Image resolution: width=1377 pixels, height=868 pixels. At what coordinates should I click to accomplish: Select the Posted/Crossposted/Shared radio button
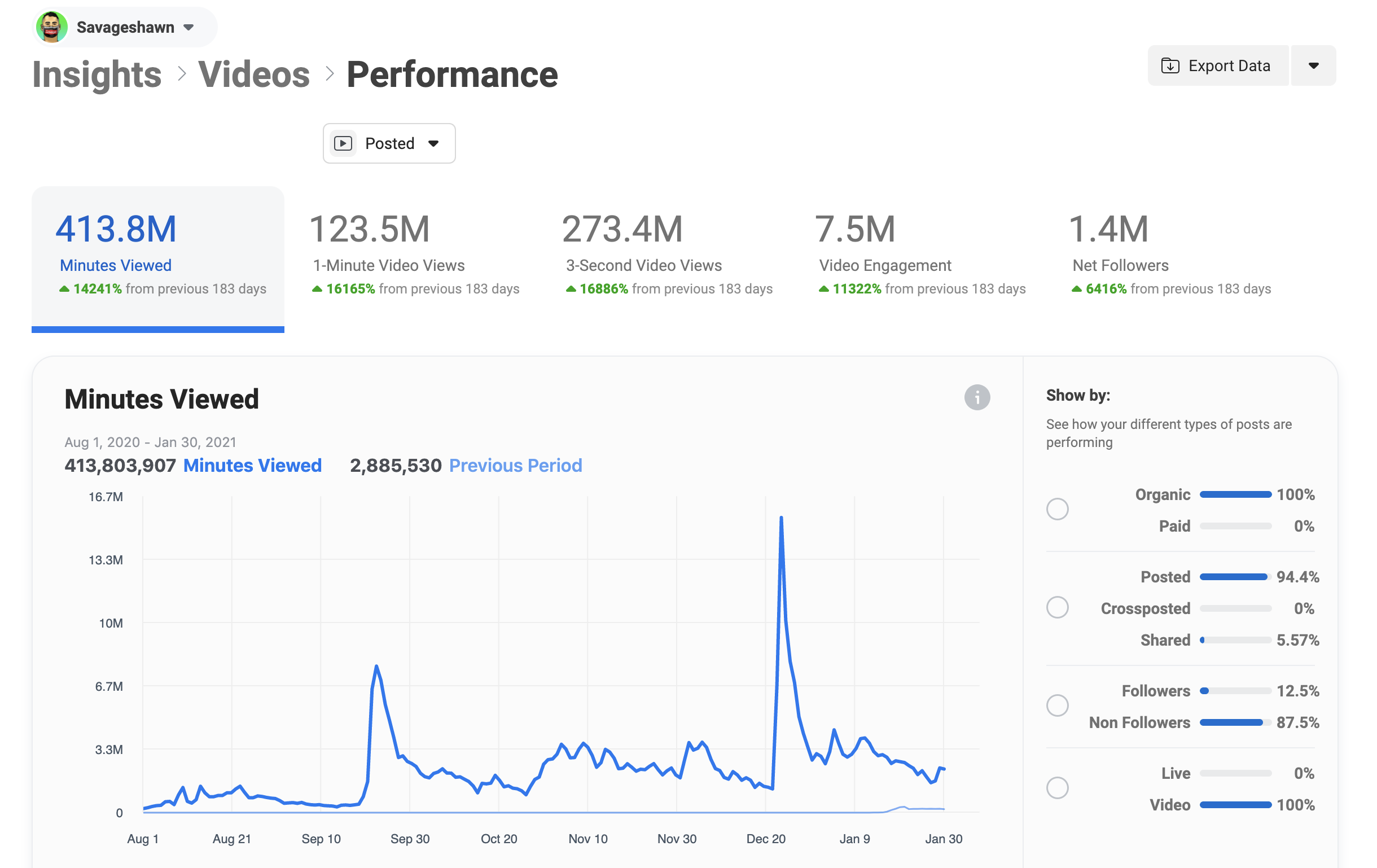point(1057,607)
